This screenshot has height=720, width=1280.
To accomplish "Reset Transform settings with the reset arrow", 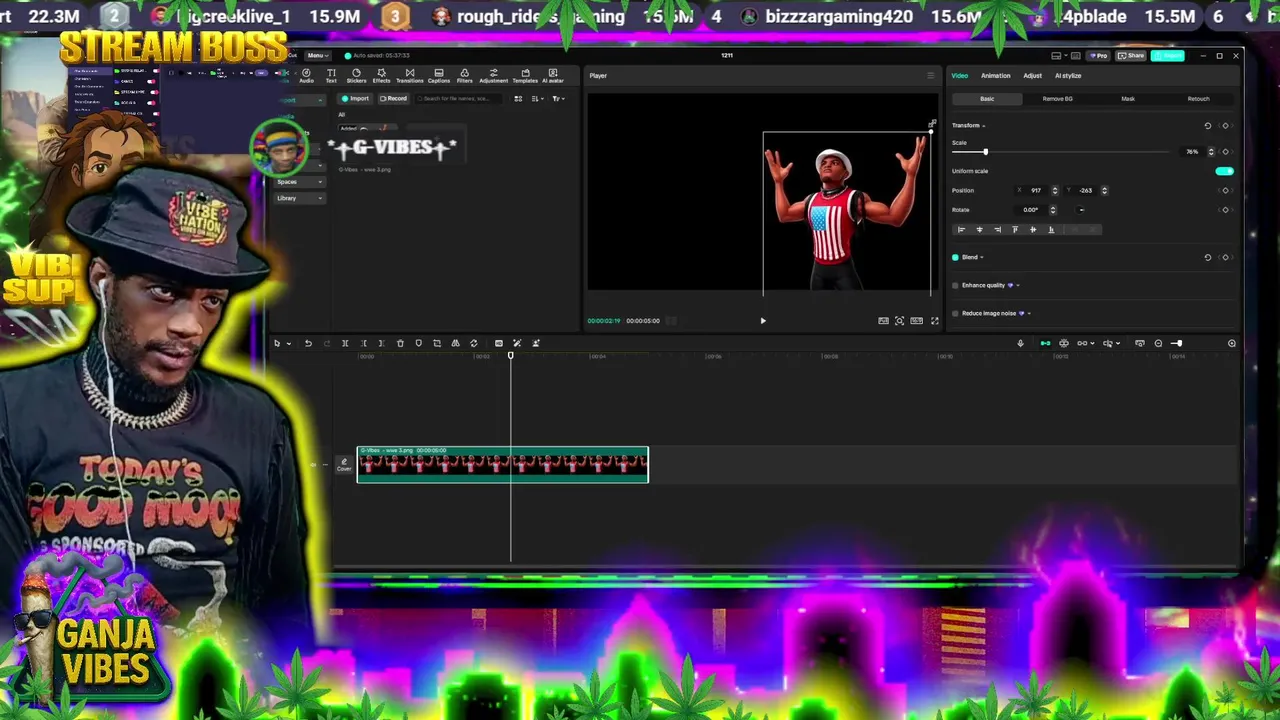I will (x=1207, y=126).
